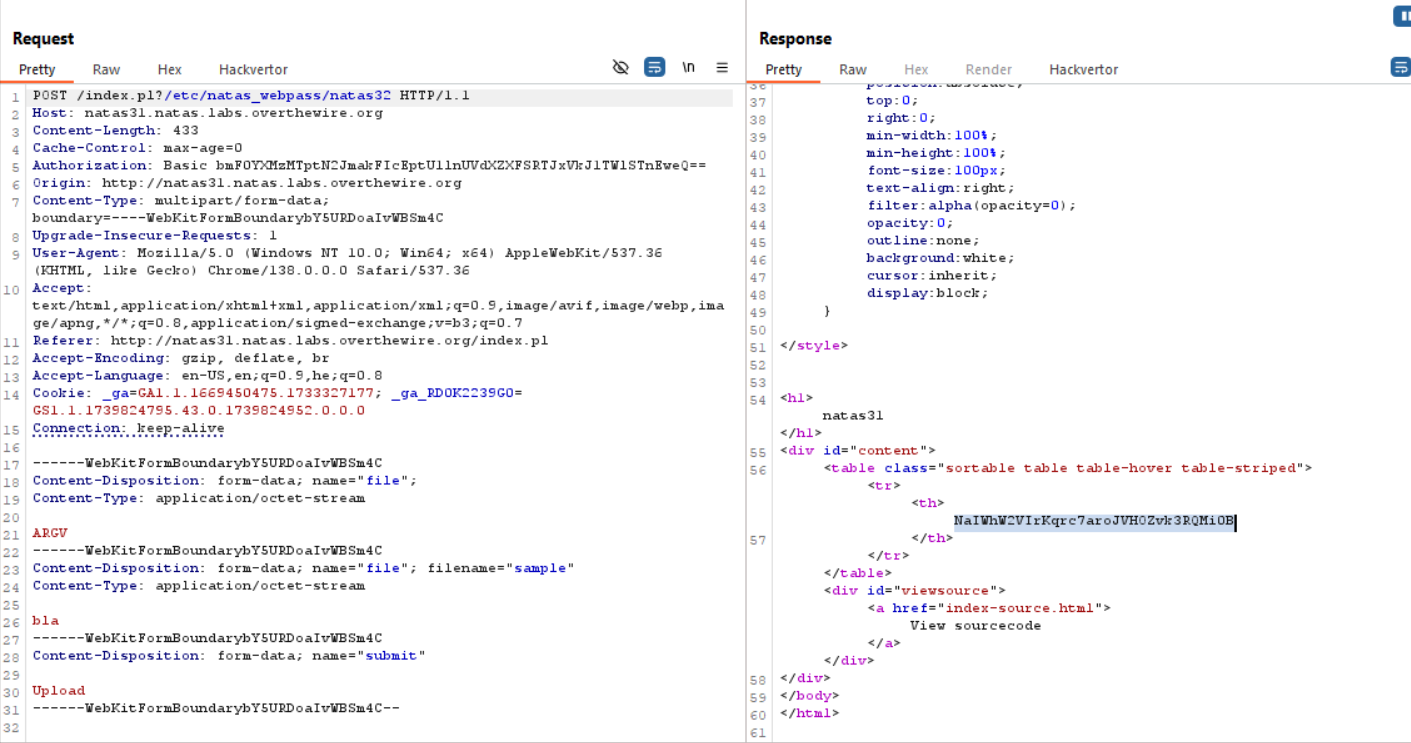Click min-width:100% CSS line
This screenshot has width=1411, height=743.
coord(931,136)
